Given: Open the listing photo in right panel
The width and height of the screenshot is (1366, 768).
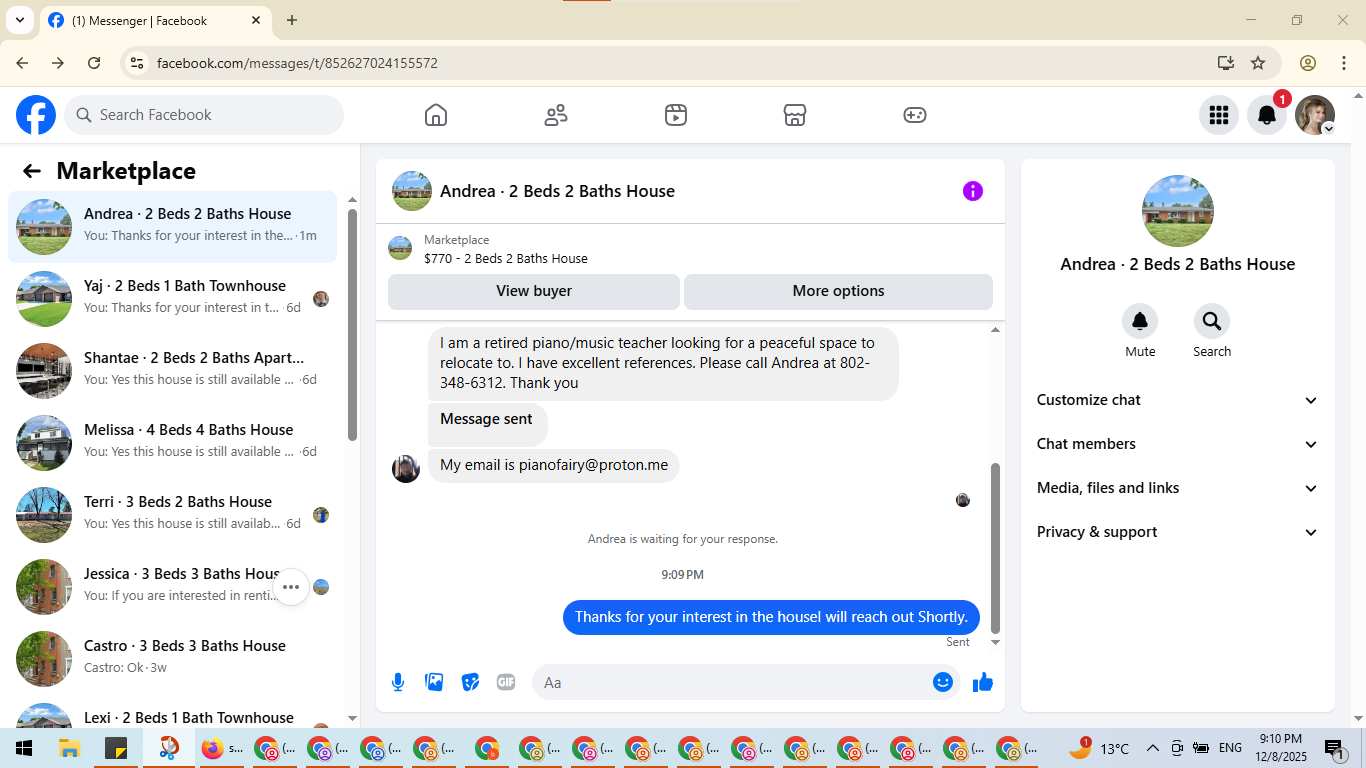Looking at the screenshot, I should (1178, 211).
